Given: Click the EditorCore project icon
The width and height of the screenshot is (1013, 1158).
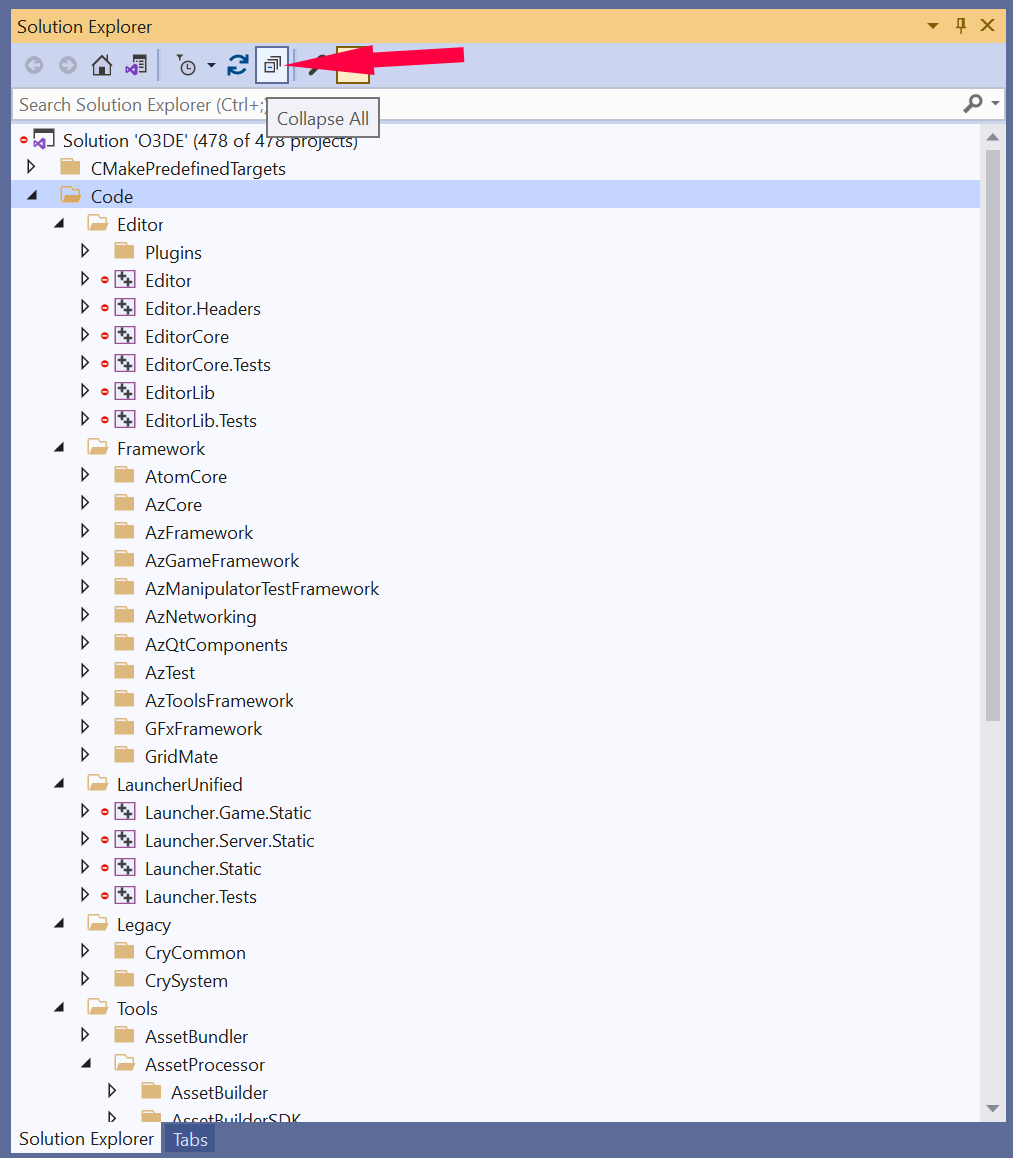Looking at the screenshot, I should click(x=125, y=335).
